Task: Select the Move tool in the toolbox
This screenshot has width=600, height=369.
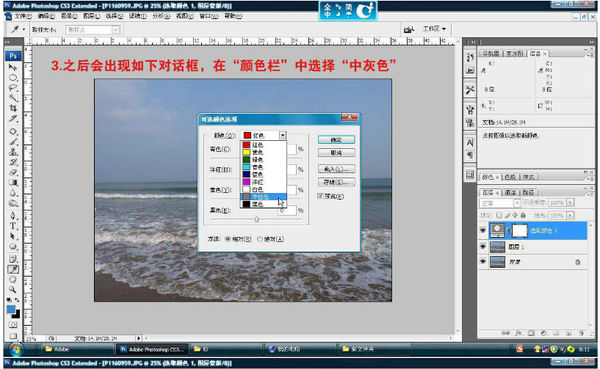Action: click(13, 68)
